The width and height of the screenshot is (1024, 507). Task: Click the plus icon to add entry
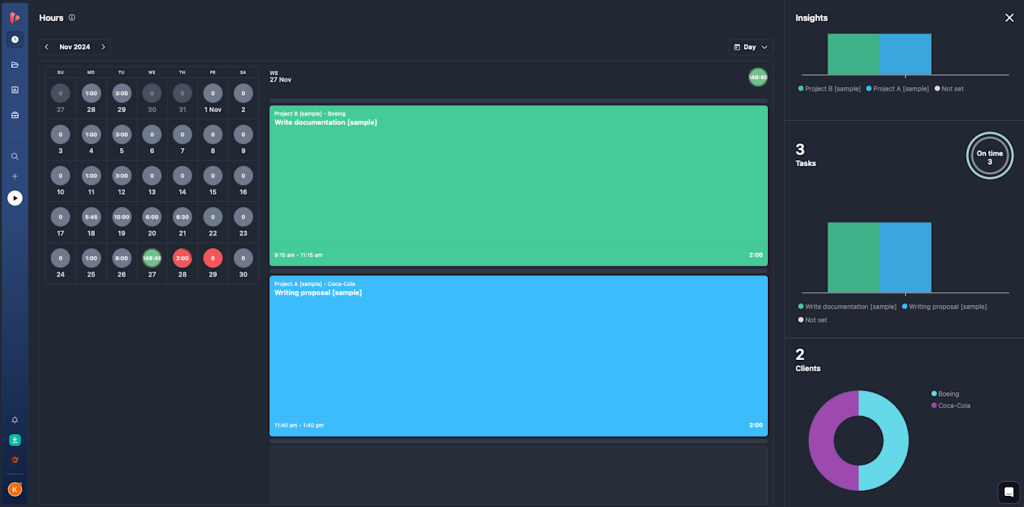pyautogui.click(x=15, y=176)
